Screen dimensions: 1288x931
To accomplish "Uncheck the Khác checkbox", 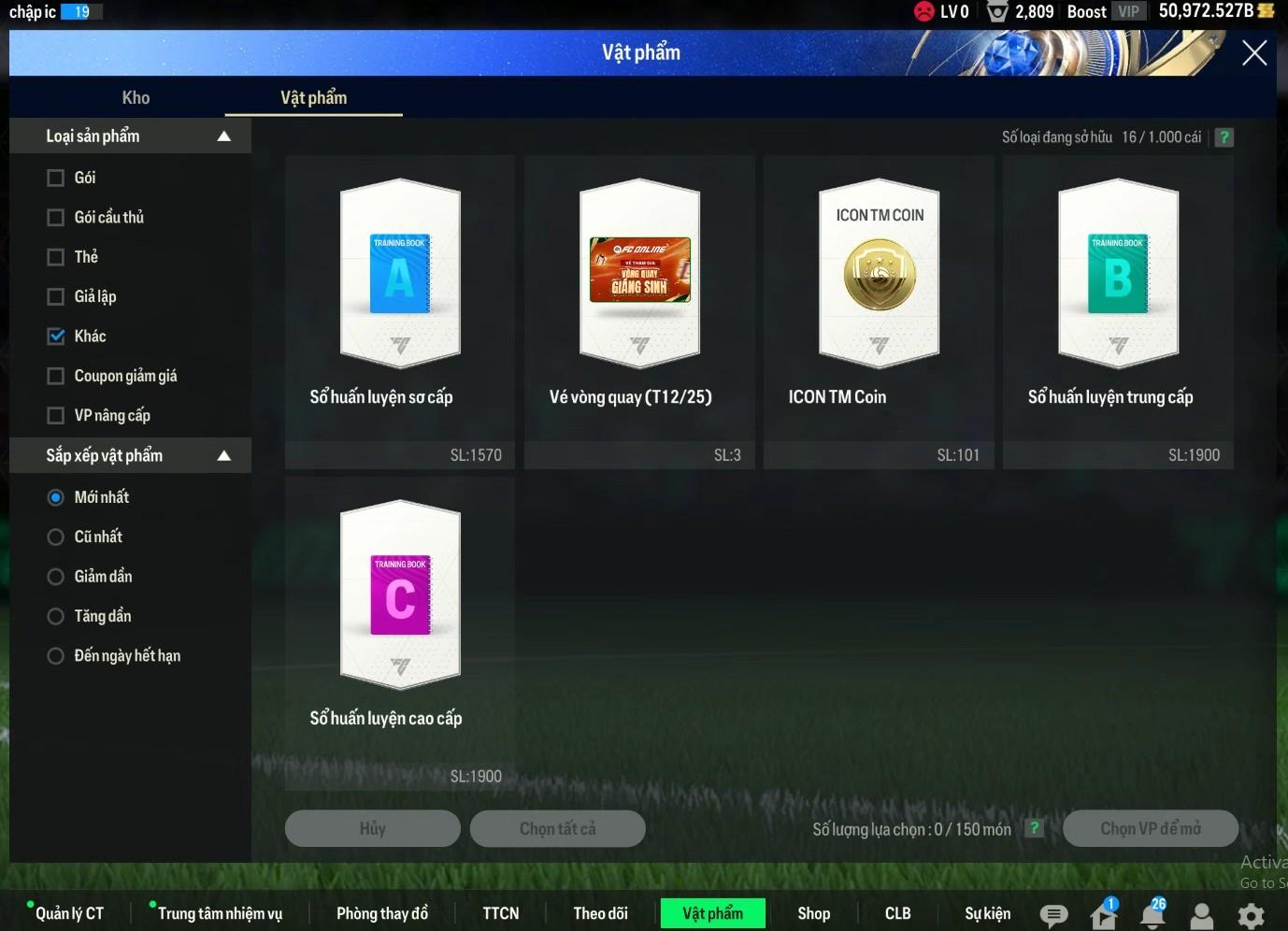I will [x=56, y=337].
